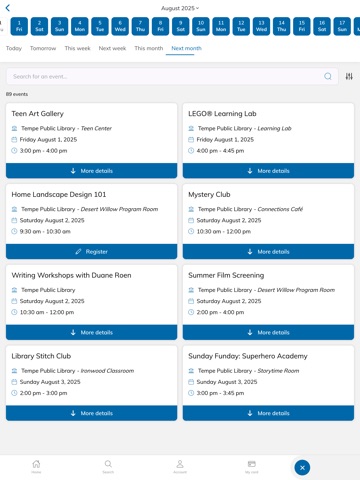Click the clock icon on Library Stitch Club
The image size is (360, 480).
[x=14, y=393]
